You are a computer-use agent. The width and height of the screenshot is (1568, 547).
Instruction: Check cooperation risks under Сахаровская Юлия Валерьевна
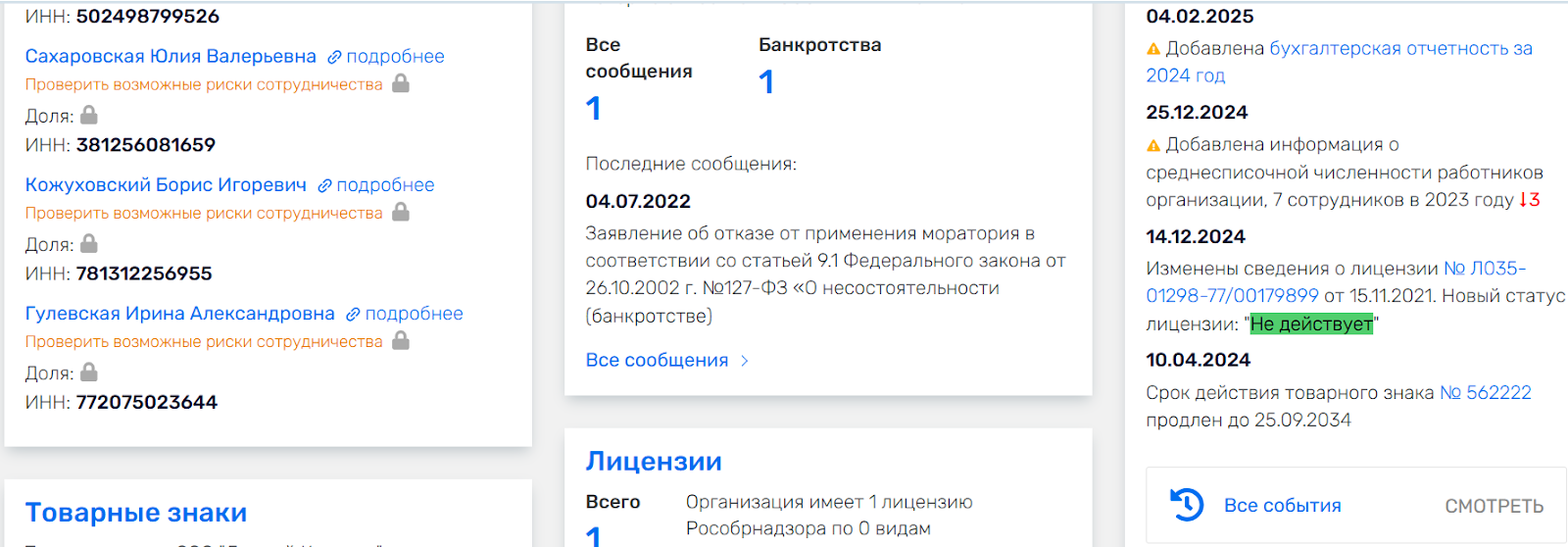coord(204,84)
